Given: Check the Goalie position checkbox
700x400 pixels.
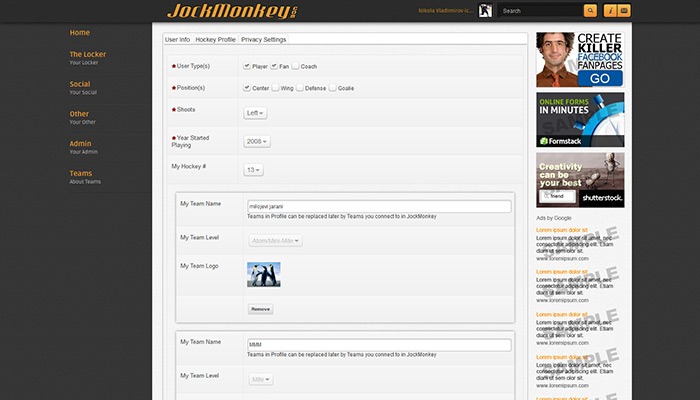Looking at the screenshot, I should [x=333, y=88].
